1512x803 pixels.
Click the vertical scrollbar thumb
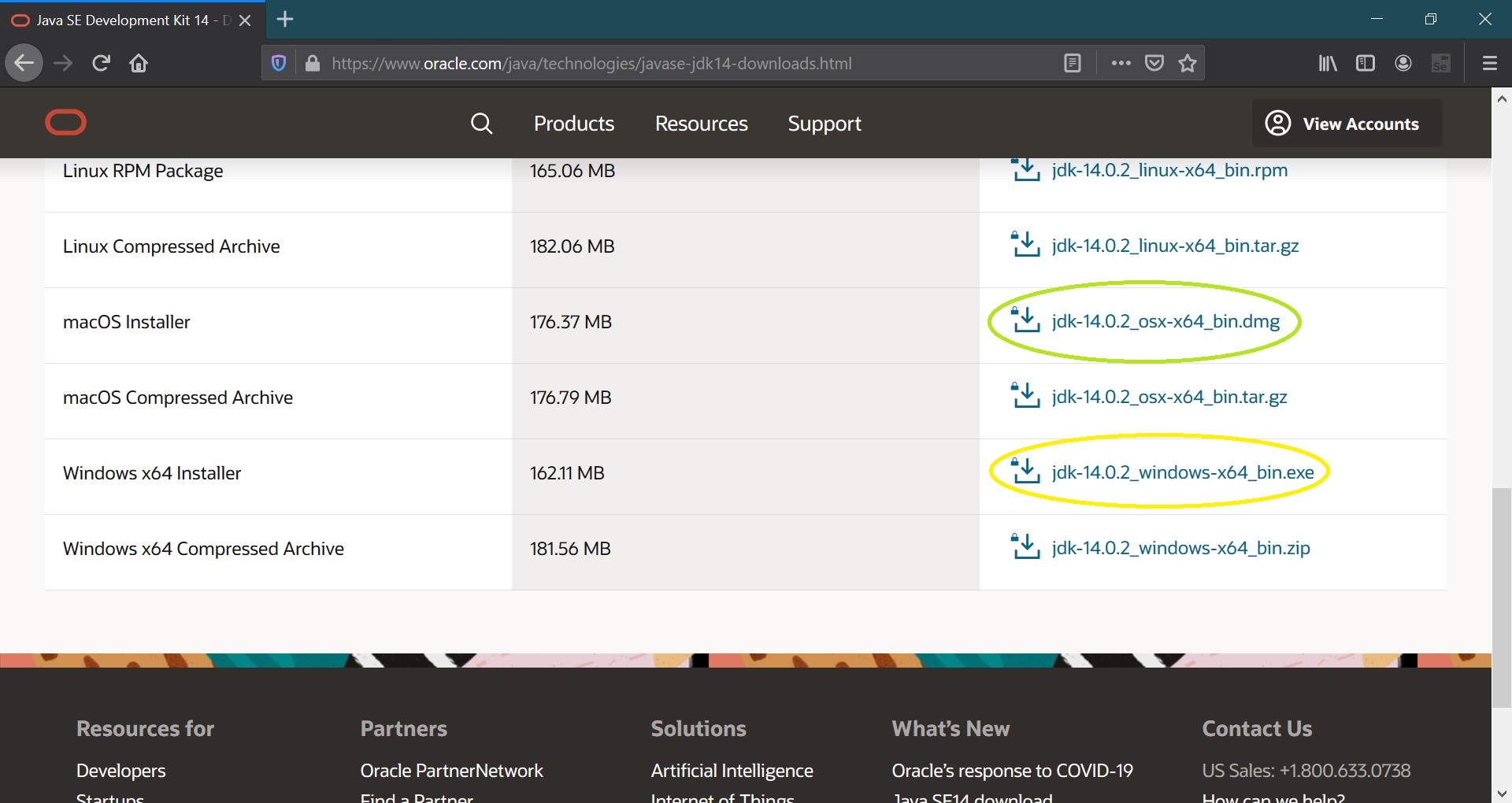1502,598
